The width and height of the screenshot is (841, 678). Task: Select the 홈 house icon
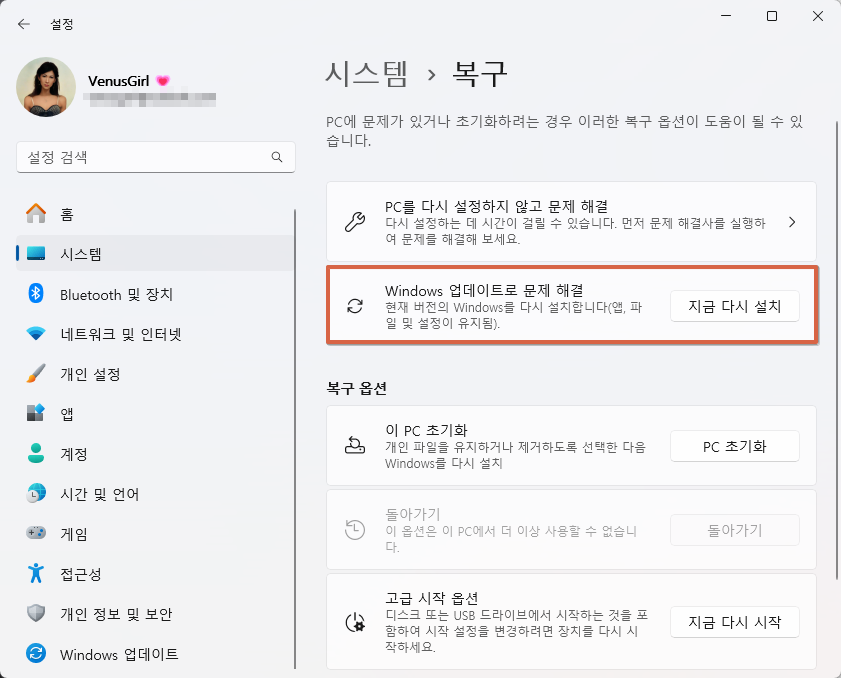(x=36, y=213)
